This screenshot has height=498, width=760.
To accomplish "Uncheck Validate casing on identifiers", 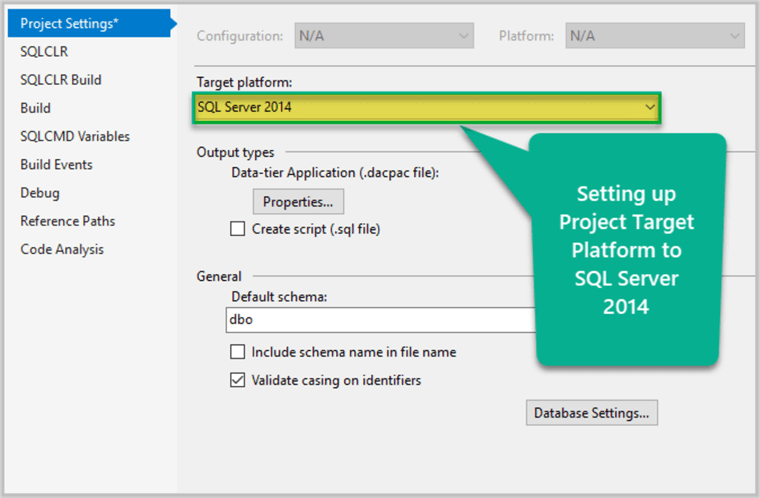I will [238, 380].
